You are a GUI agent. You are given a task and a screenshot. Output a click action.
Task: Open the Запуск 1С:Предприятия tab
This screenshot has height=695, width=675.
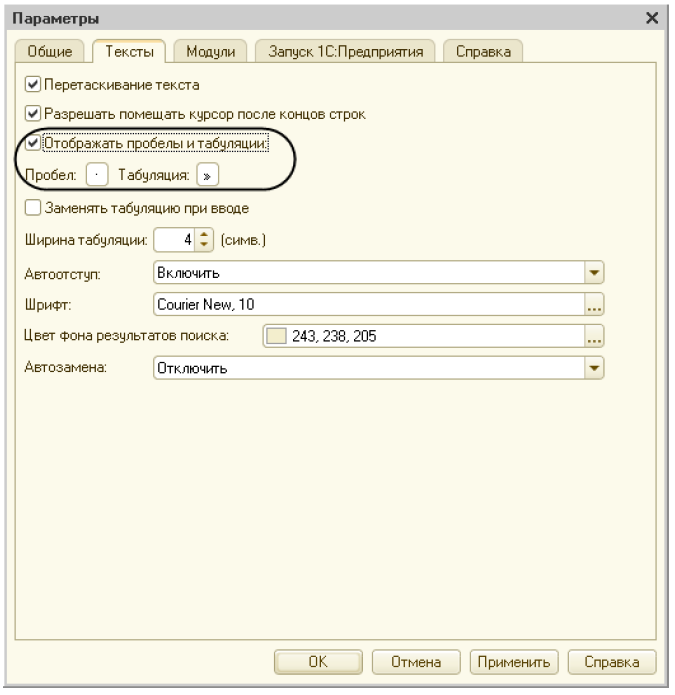345,51
